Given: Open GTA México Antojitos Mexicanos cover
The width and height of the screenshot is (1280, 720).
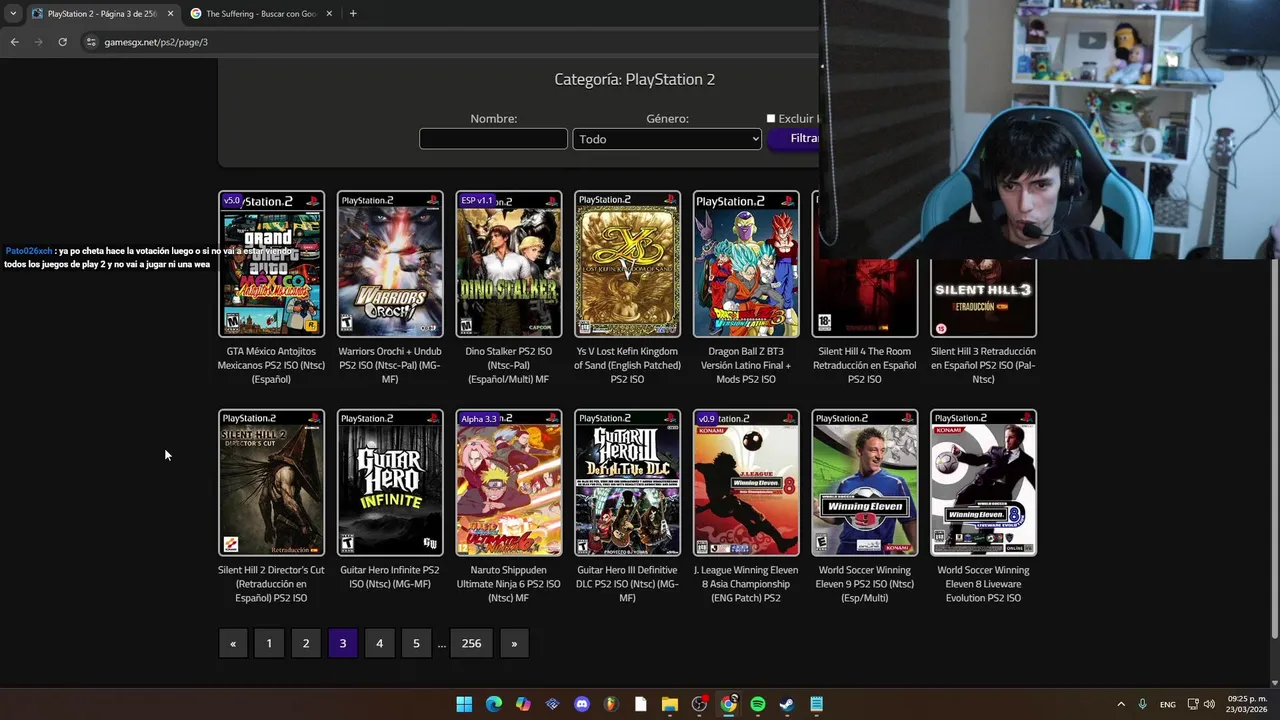Looking at the screenshot, I should tap(271, 264).
